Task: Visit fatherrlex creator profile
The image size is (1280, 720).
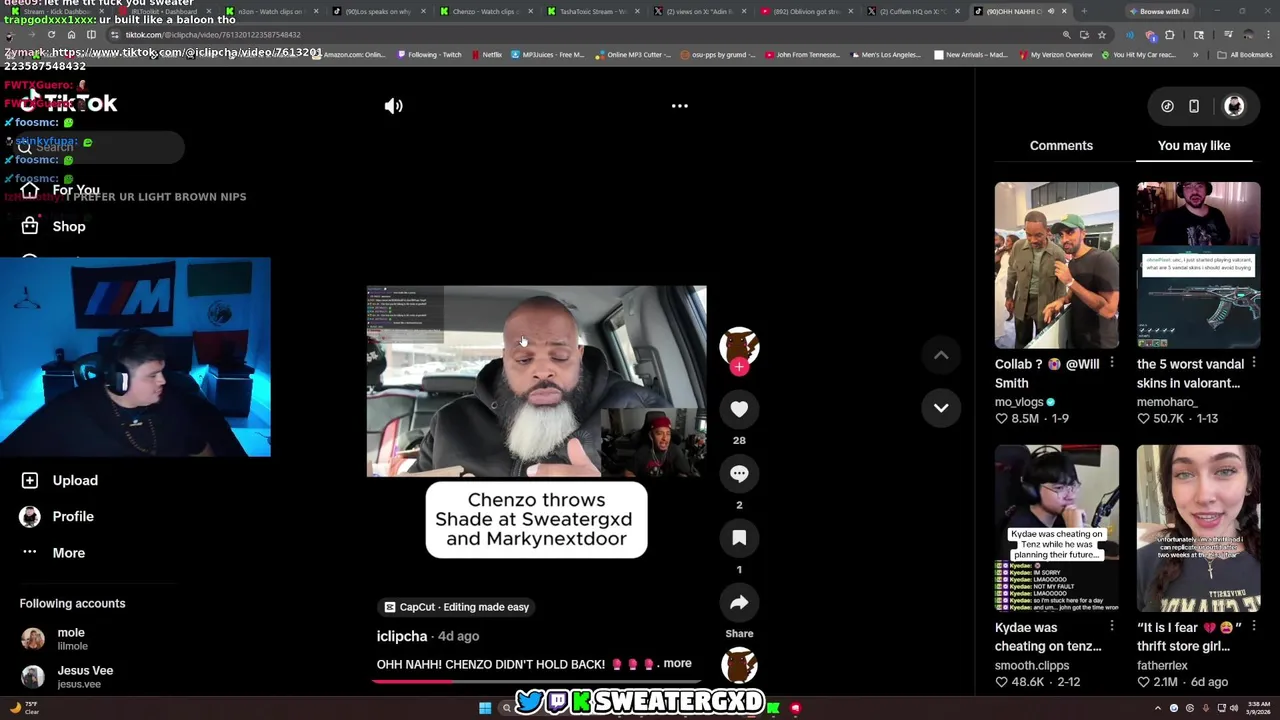Action: (x=1162, y=666)
